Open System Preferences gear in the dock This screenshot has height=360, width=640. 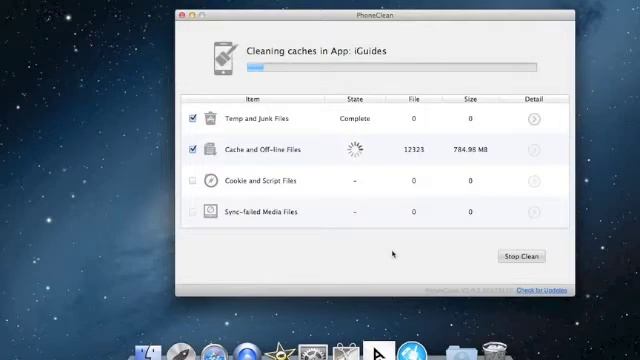[313, 353]
